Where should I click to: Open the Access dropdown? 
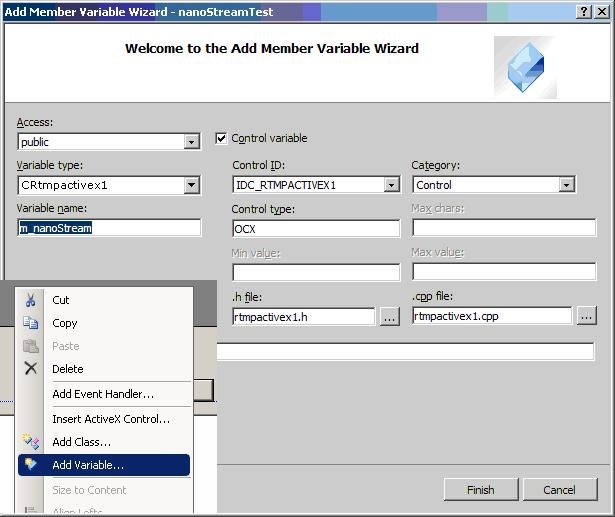click(x=192, y=142)
